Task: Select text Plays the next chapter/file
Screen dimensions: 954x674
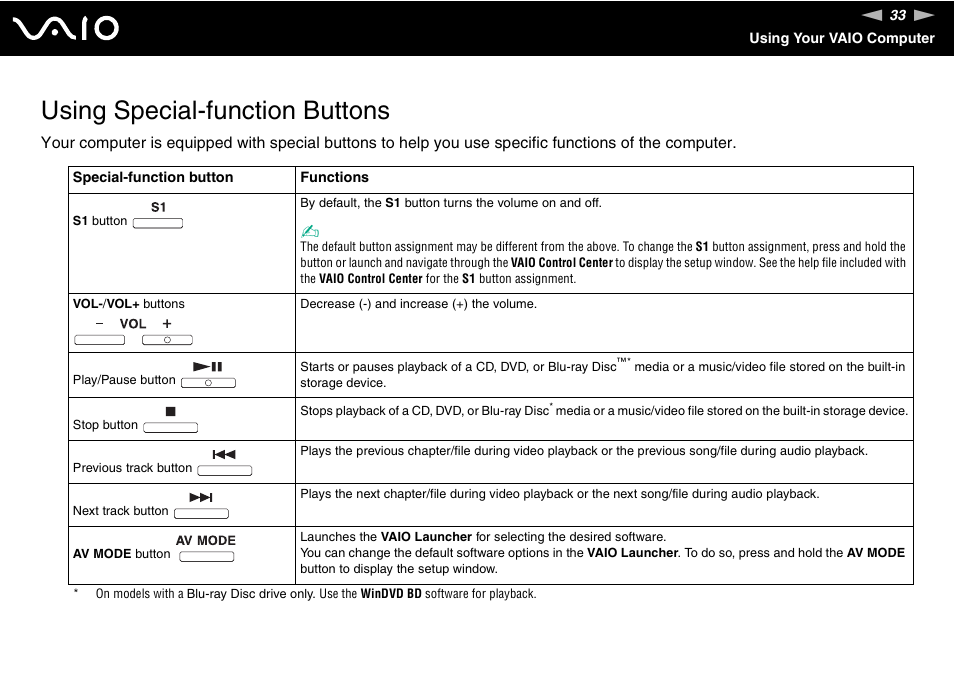Action: (560, 494)
